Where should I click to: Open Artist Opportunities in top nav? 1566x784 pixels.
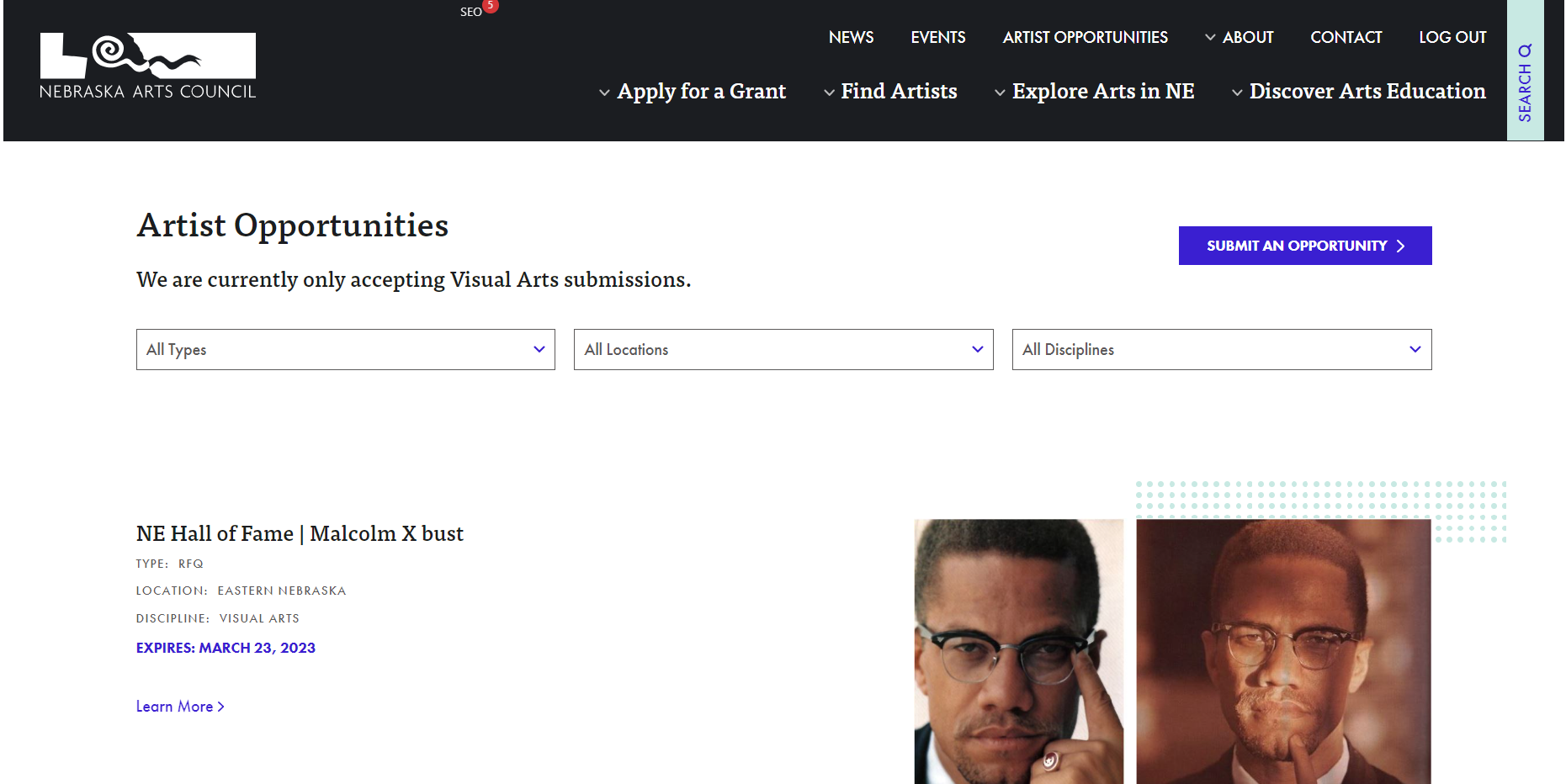coord(1085,37)
